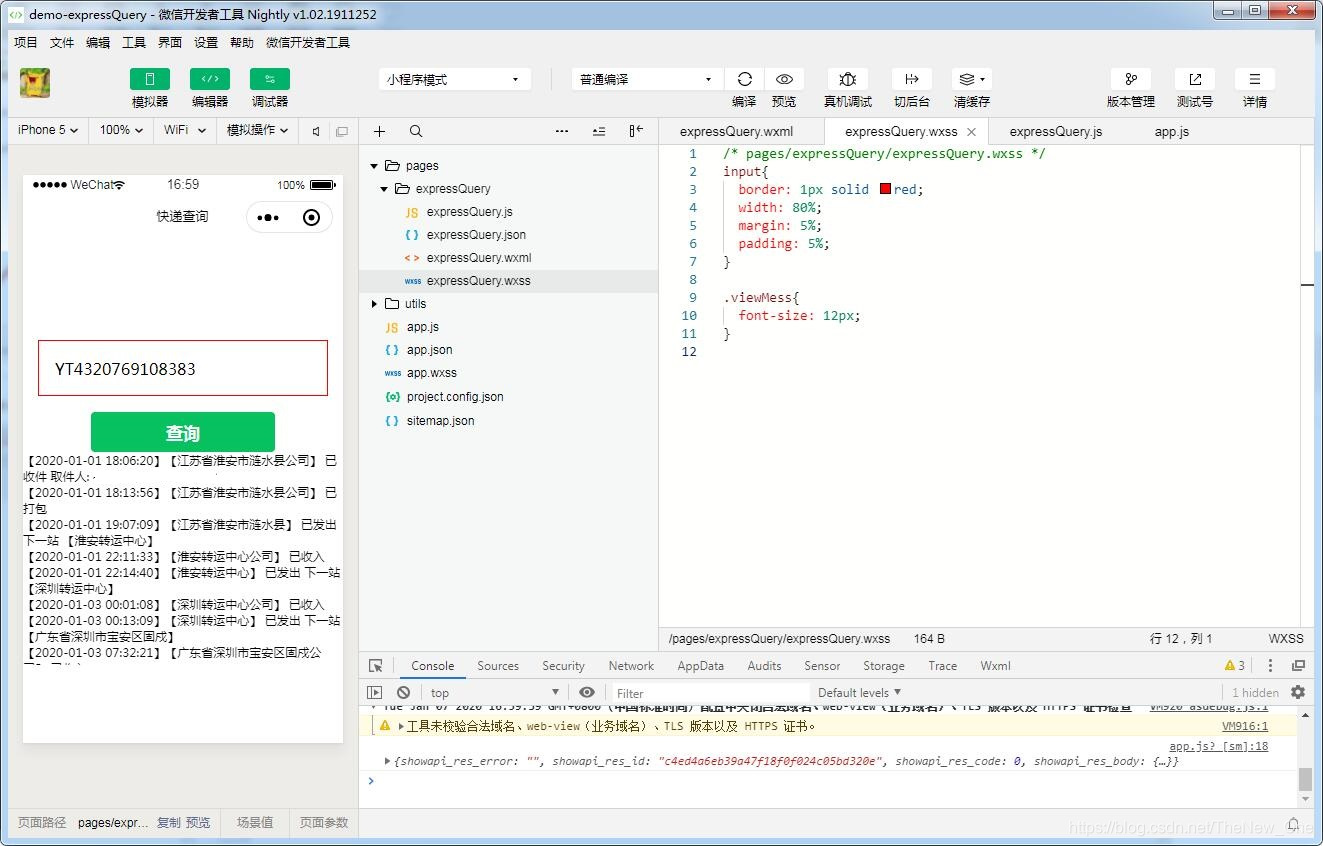This screenshot has width=1323, height=846.
Task: Switch to the app.js editor tab
Action: click(1172, 131)
